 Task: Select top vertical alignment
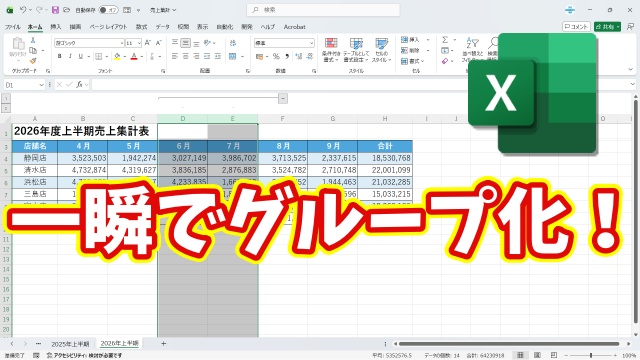(x=175, y=43)
